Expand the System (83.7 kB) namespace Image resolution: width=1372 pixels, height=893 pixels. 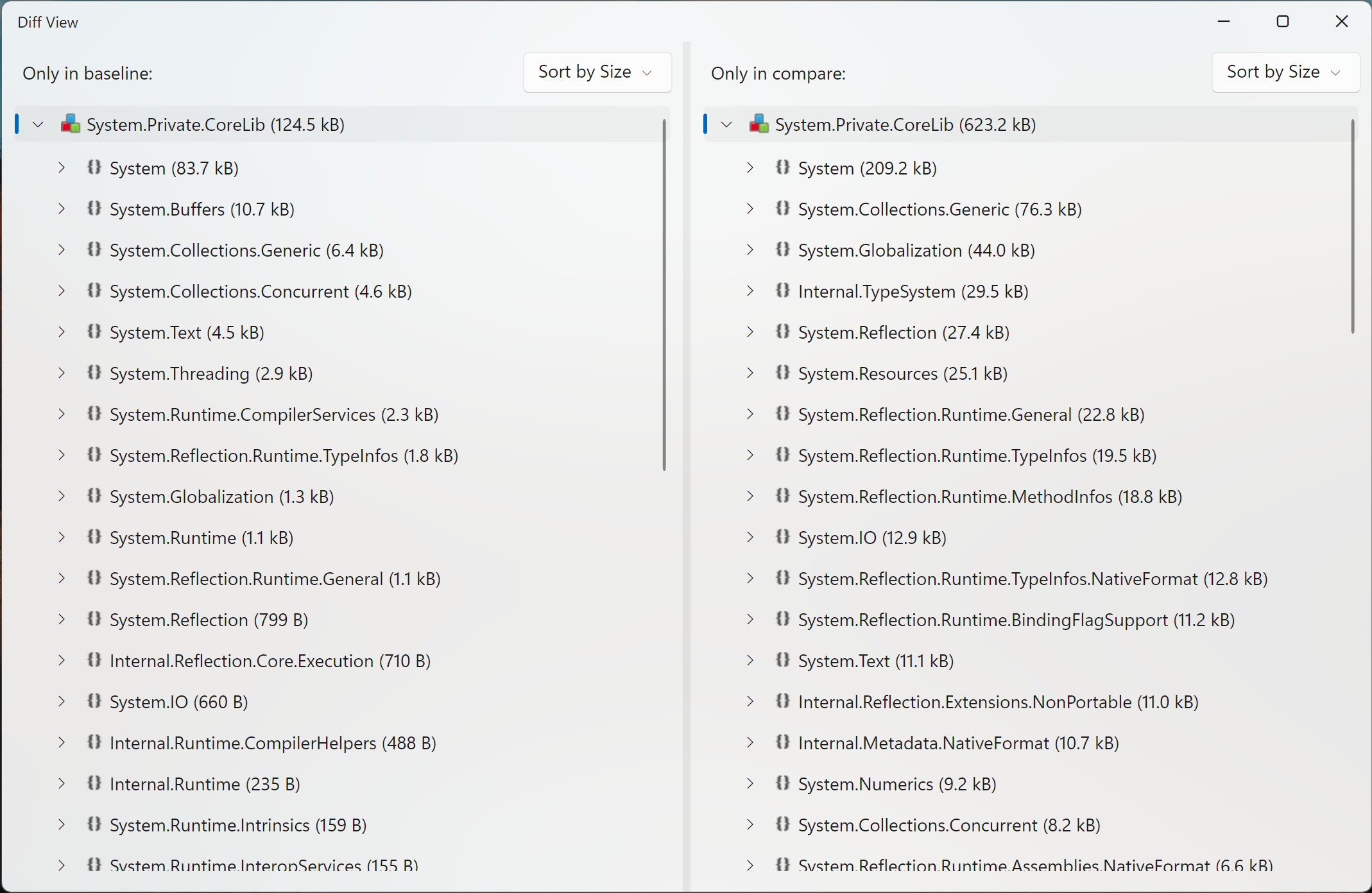62,168
